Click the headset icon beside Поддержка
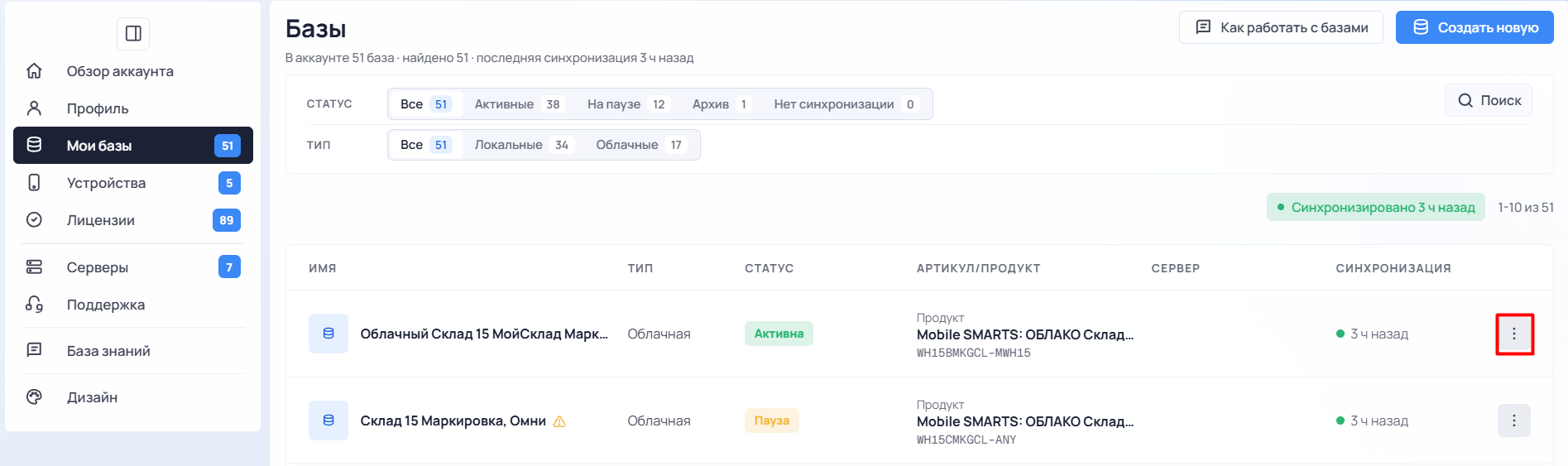1568x466 pixels. tap(34, 304)
